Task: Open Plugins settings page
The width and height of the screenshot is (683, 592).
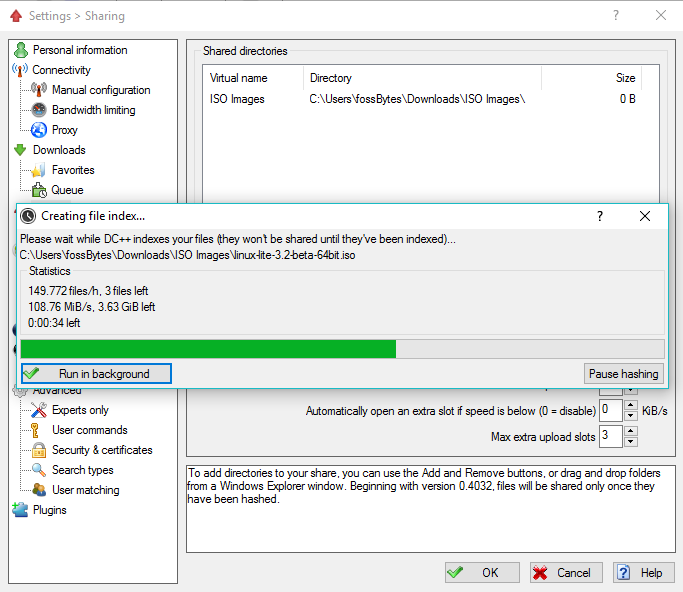Action: (x=50, y=510)
